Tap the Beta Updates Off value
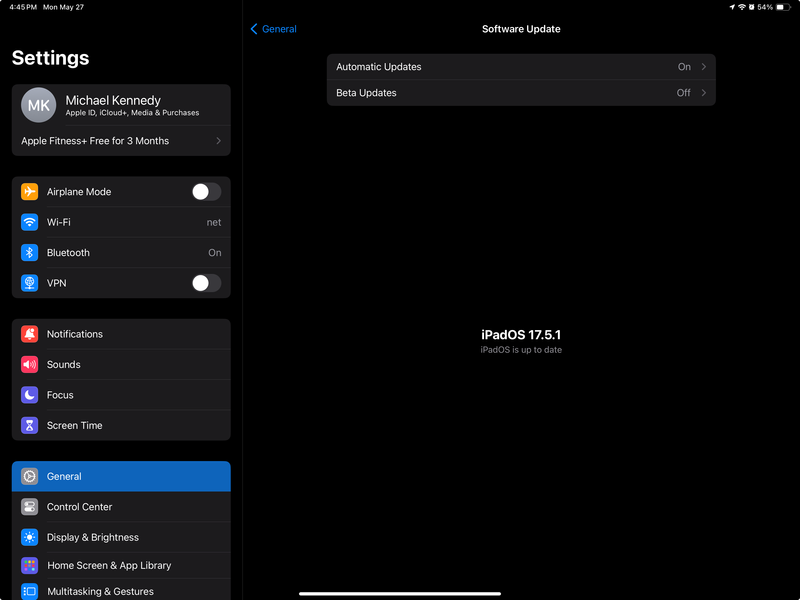Viewport: 800px width, 600px height. 684,93
